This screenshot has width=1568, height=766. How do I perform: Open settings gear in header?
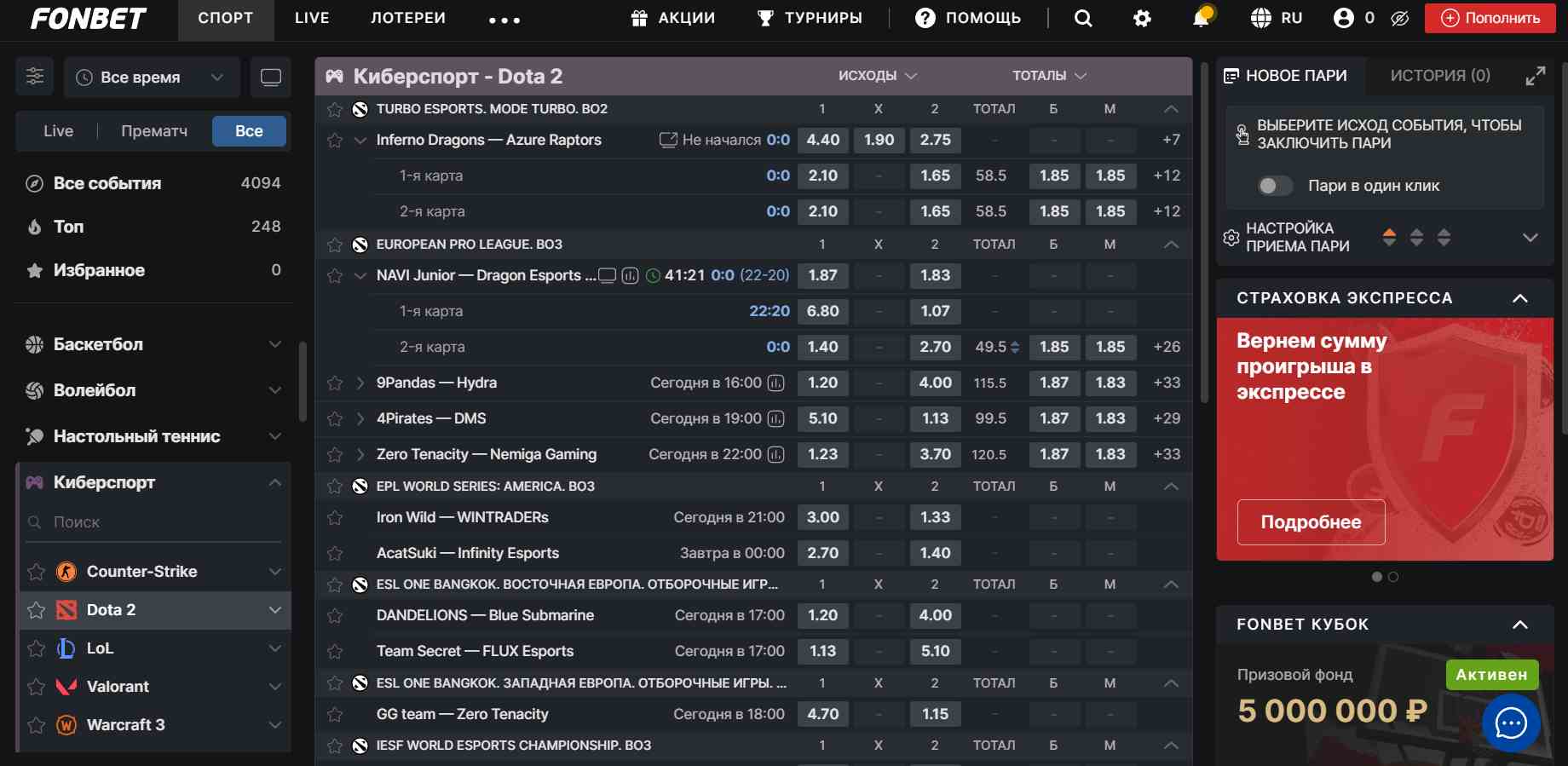pyautogui.click(x=1142, y=19)
